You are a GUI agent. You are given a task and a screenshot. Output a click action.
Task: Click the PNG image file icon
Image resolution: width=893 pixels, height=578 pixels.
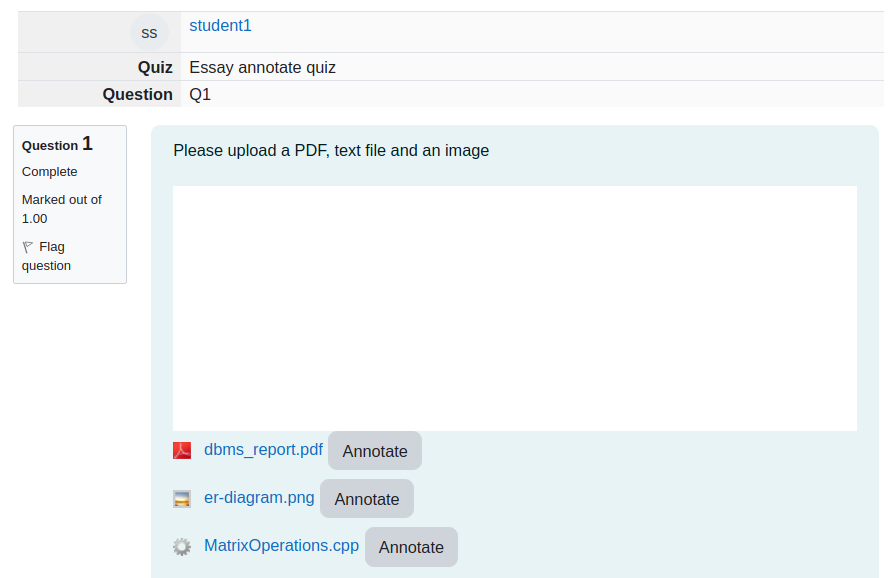[x=182, y=499]
